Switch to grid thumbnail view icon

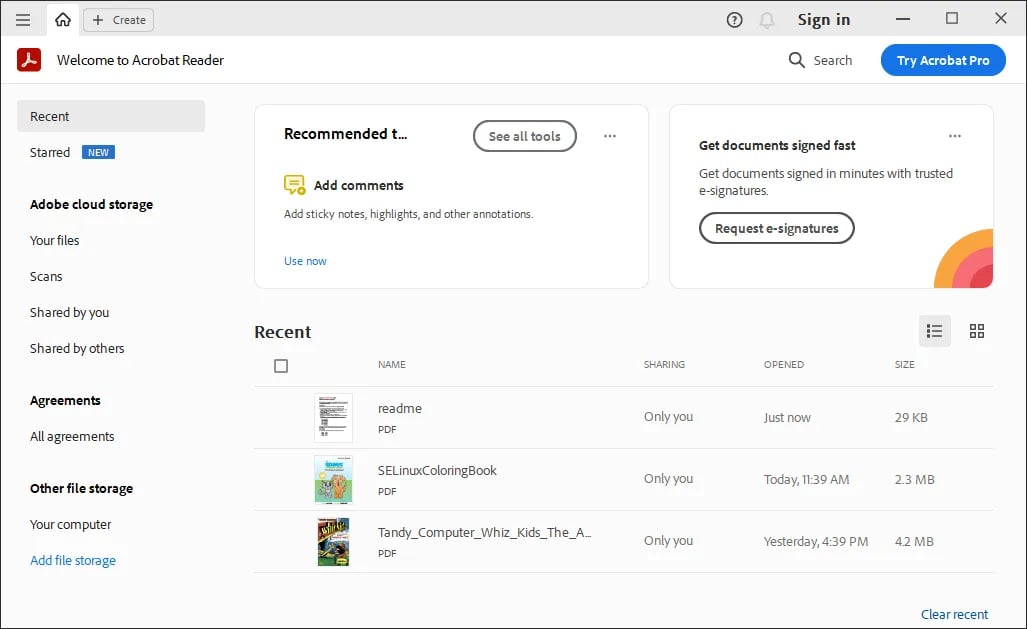pyautogui.click(x=977, y=332)
